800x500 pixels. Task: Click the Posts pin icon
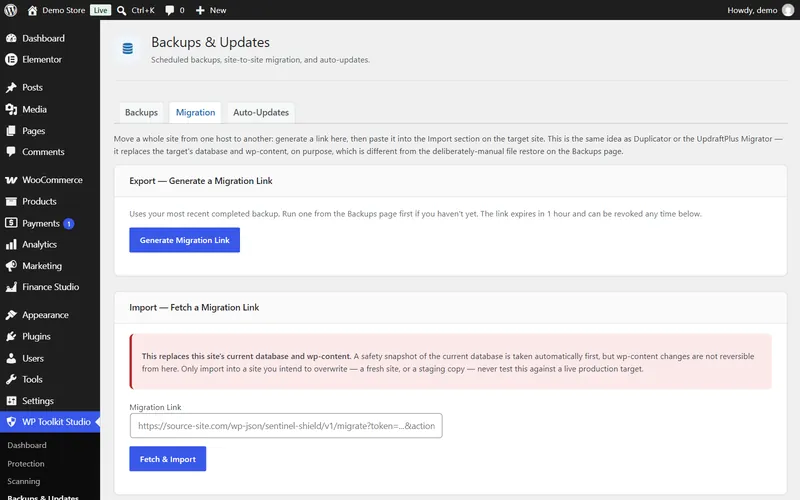[11, 88]
